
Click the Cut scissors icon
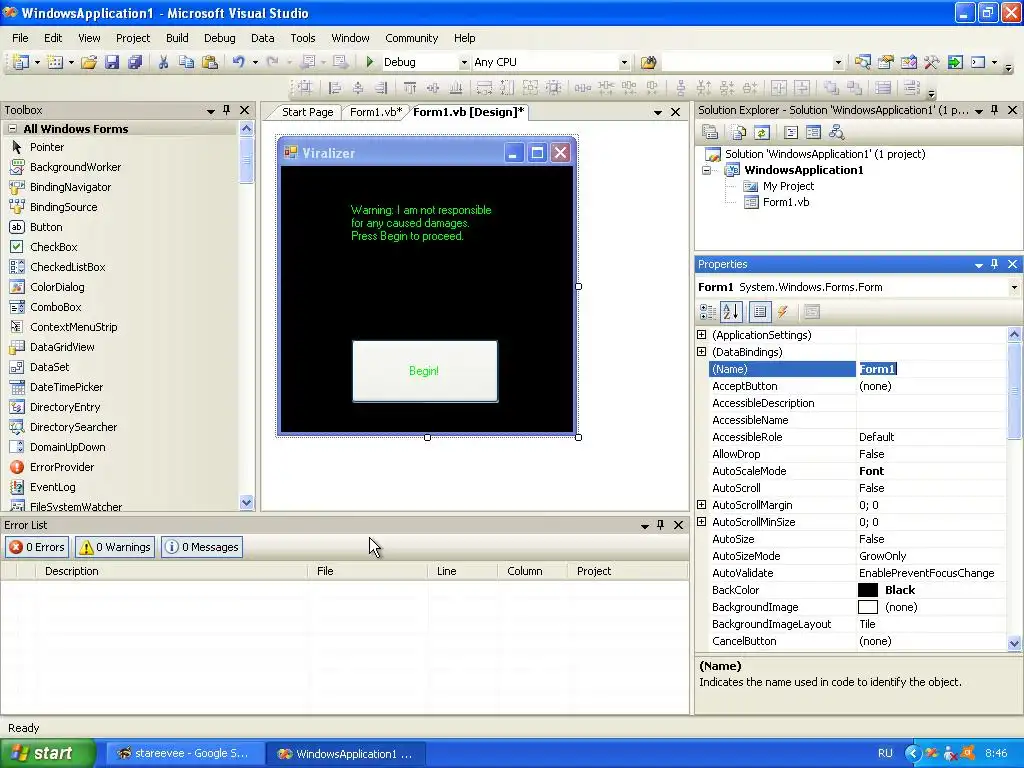[163, 62]
